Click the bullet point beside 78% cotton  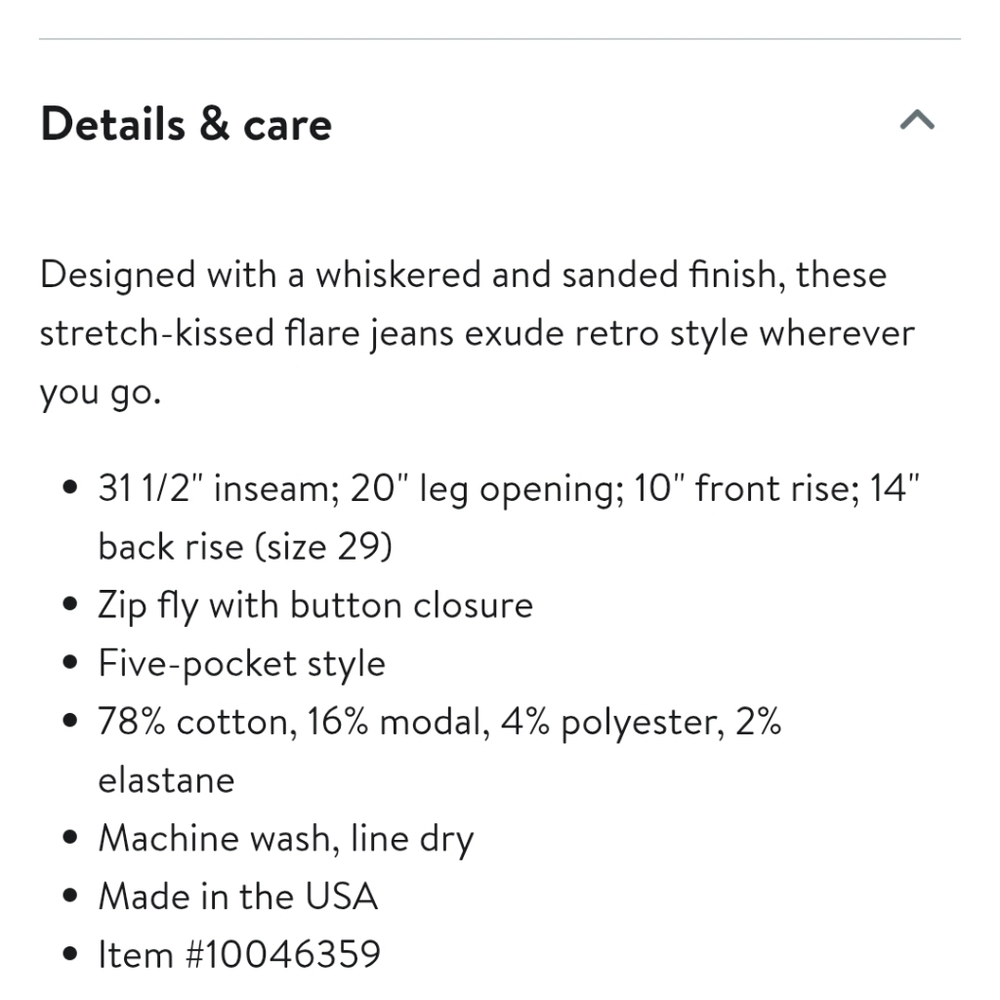[x=70, y=721]
